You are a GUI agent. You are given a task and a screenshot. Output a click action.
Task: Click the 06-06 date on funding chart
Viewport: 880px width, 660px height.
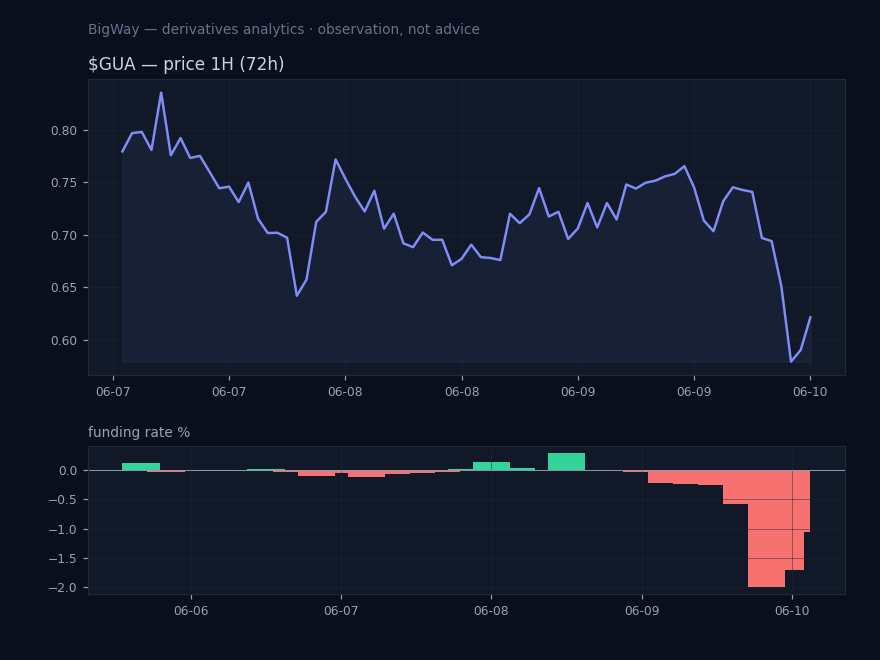click(191, 611)
